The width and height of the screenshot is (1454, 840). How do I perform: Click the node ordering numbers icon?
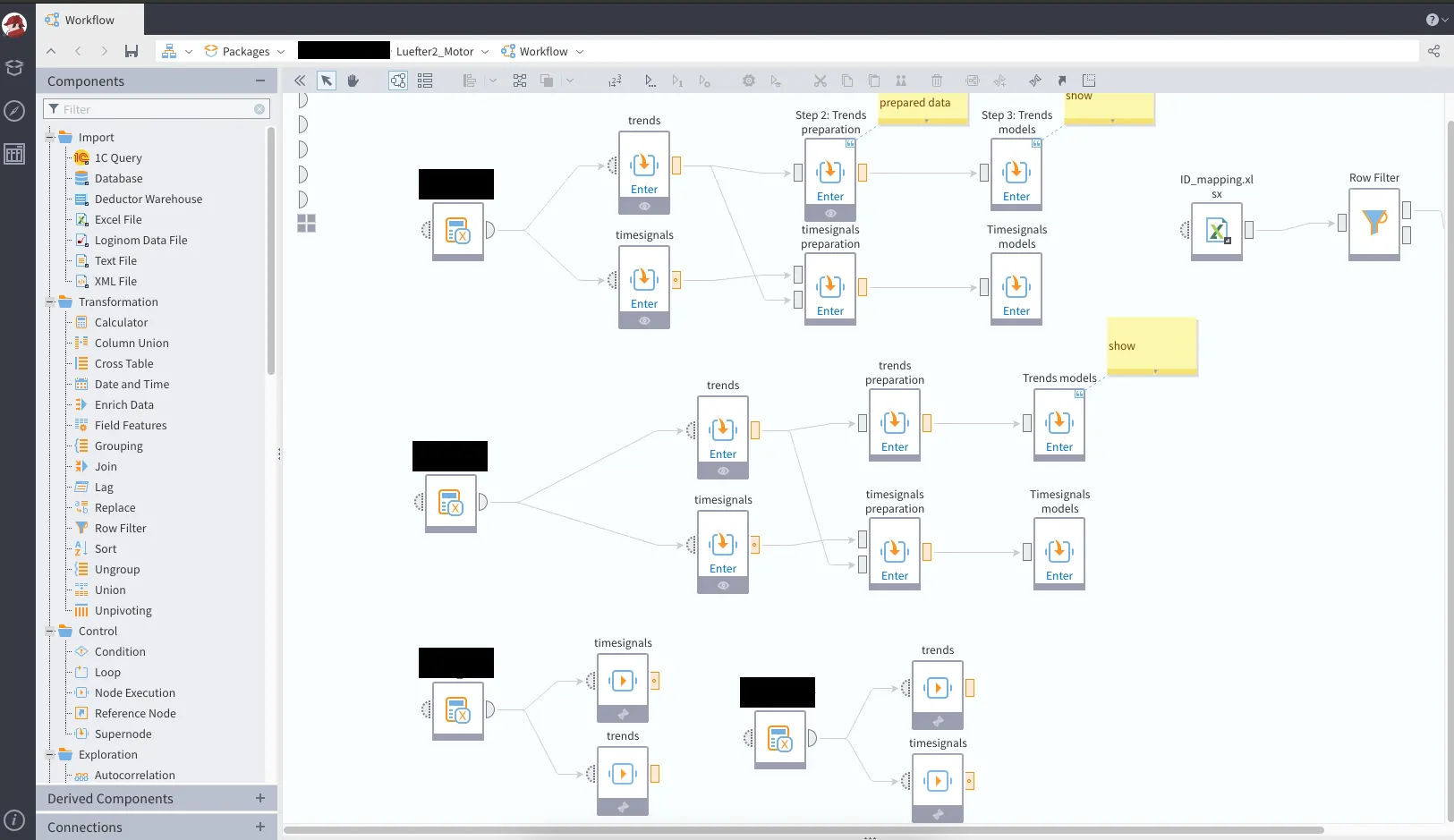(615, 81)
